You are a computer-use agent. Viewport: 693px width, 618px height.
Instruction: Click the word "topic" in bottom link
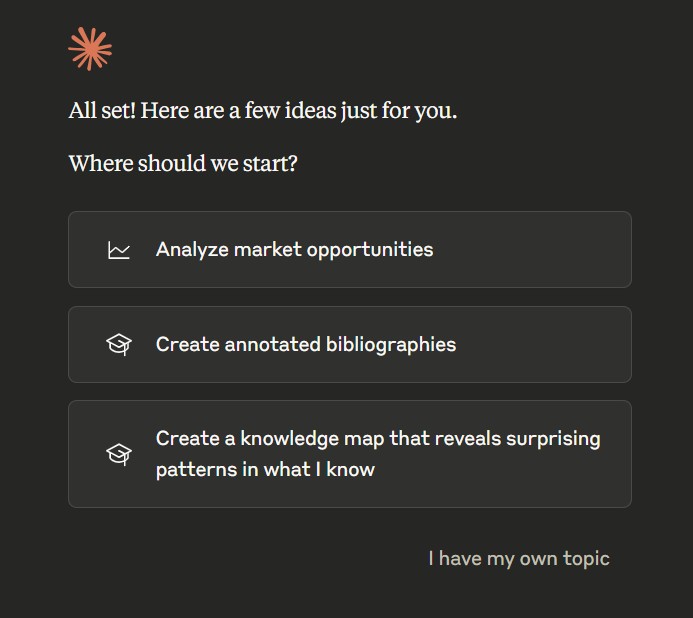(585, 558)
